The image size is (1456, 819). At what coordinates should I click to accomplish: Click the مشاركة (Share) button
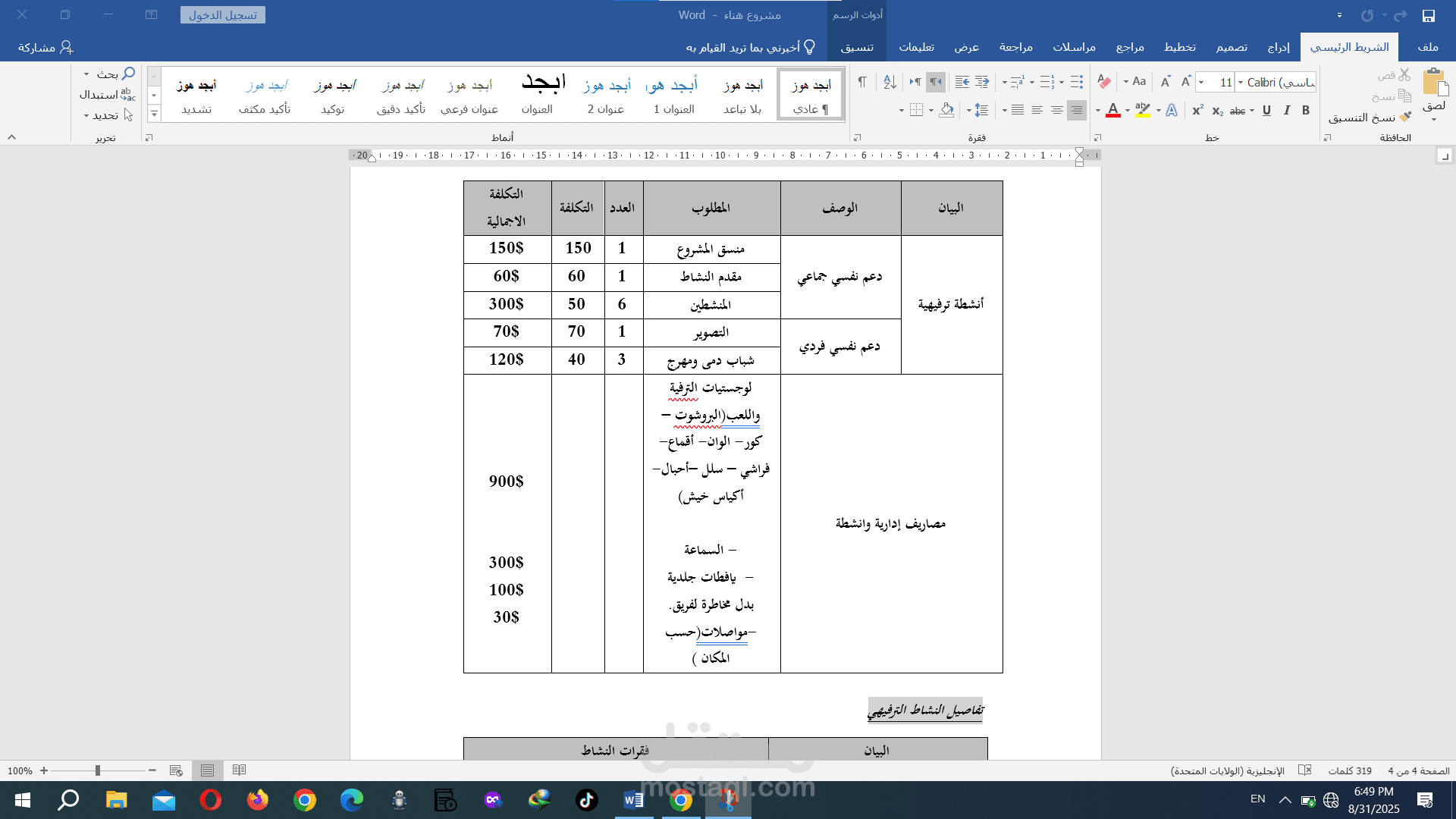45,47
